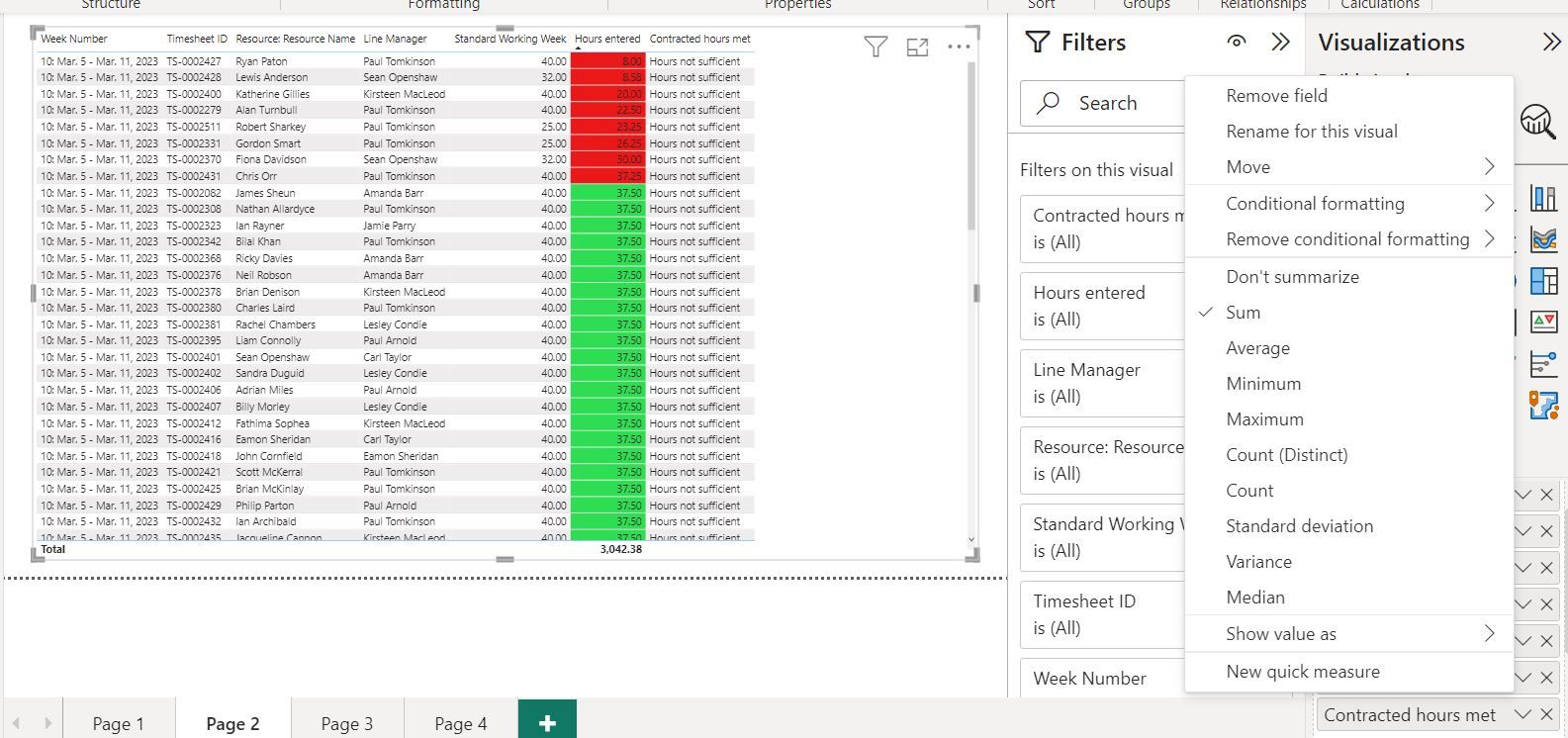The width and height of the screenshot is (1568, 738).
Task: Select Rename for this visual
Action: pos(1348,132)
